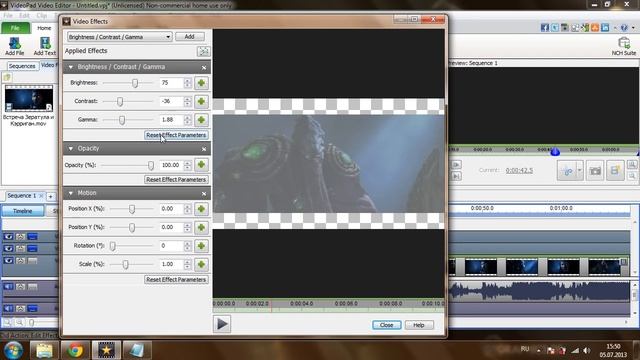Screen dimensions: 640x360
Task: Remove the Brightness / Contrast / Gamma effect
Action: coord(204,67)
